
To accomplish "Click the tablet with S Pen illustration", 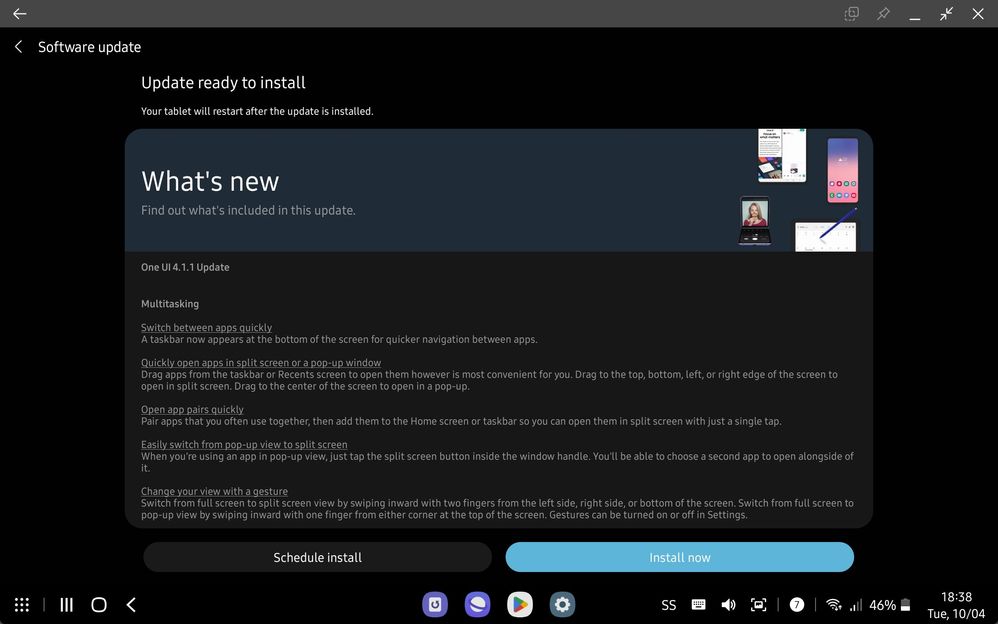I will tap(826, 230).
